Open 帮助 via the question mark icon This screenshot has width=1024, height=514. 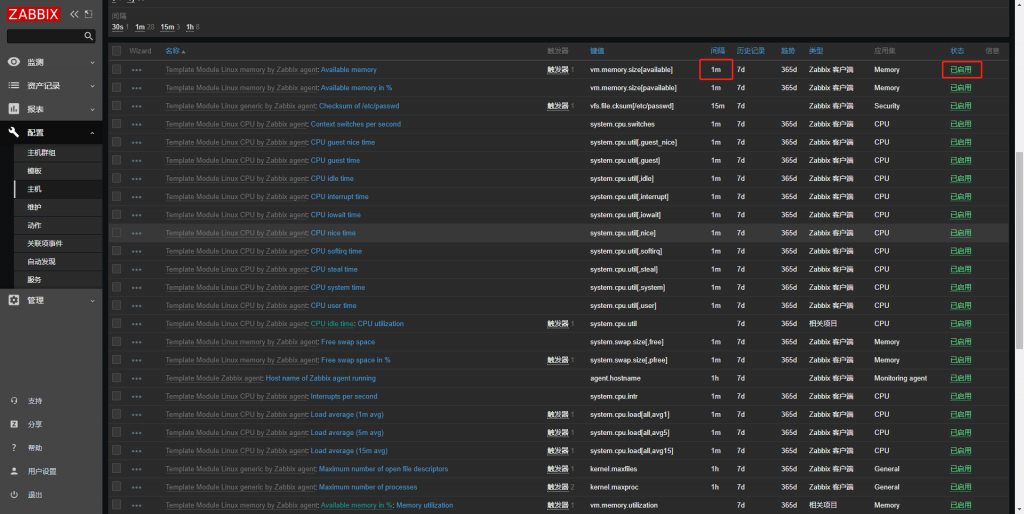tap(14, 448)
